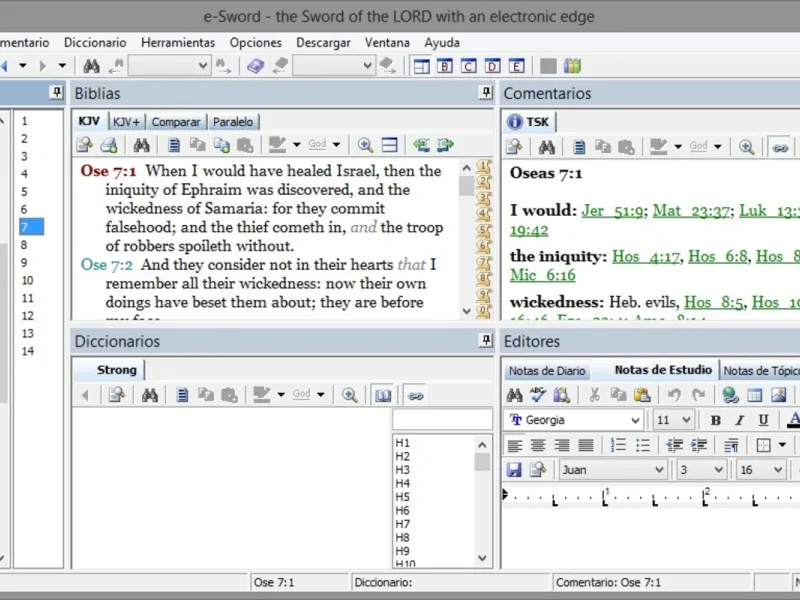Click the binoculars search icon in main toolbar
This screenshot has width=800, height=600.
[x=91, y=66]
